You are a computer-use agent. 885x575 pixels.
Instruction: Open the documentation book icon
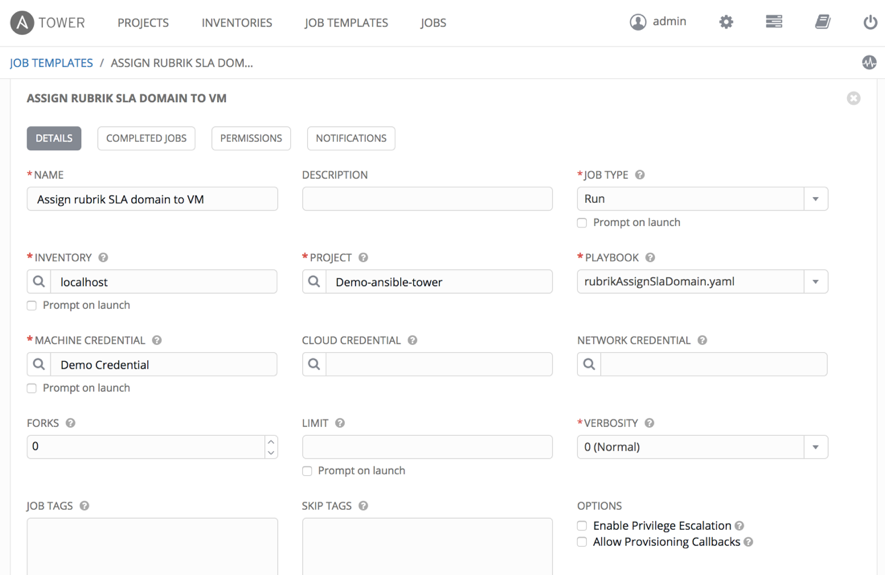(822, 21)
